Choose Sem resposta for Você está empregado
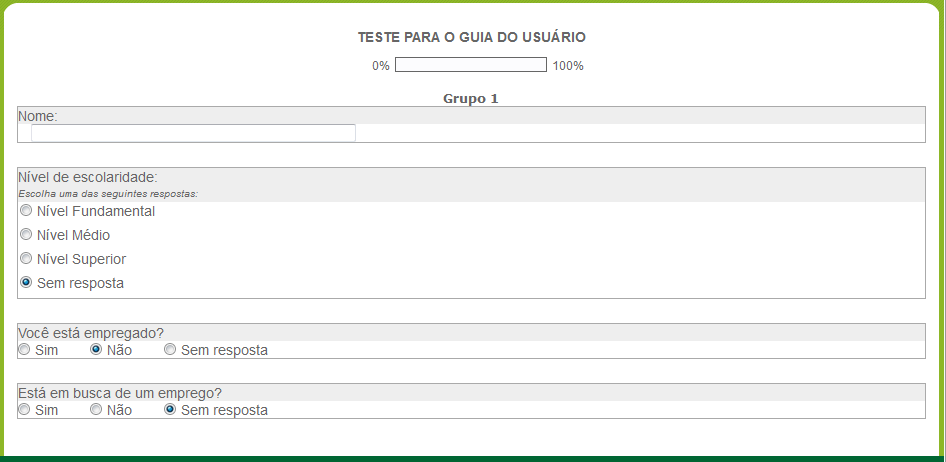The height and width of the screenshot is (462, 946). click(170, 350)
